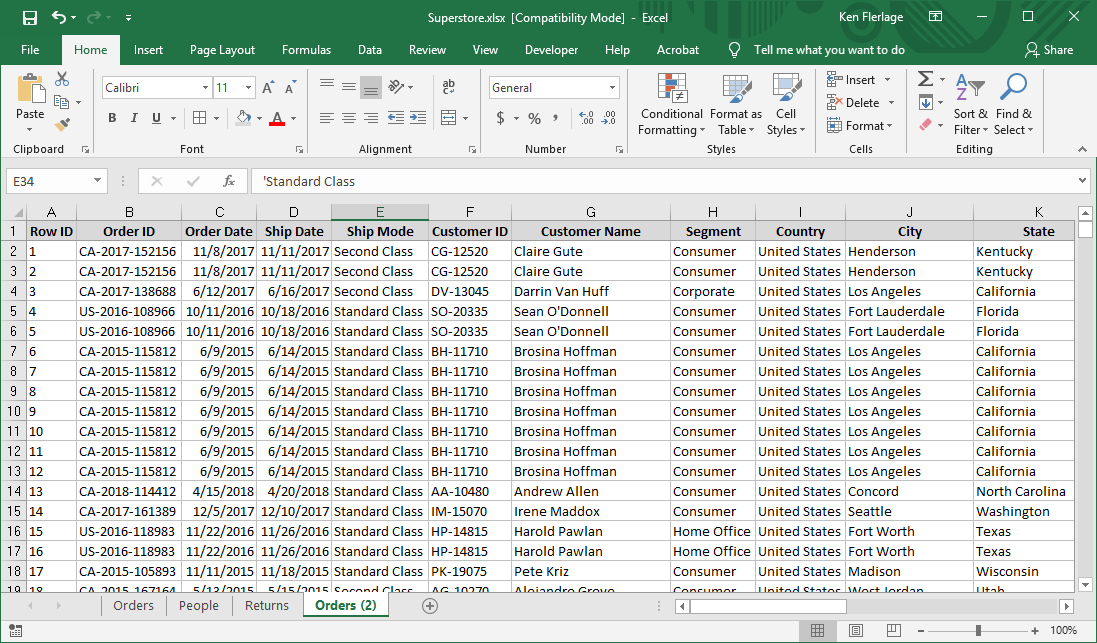The width and height of the screenshot is (1097, 643).
Task: Click the Cut scissors icon
Action: click(62, 79)
